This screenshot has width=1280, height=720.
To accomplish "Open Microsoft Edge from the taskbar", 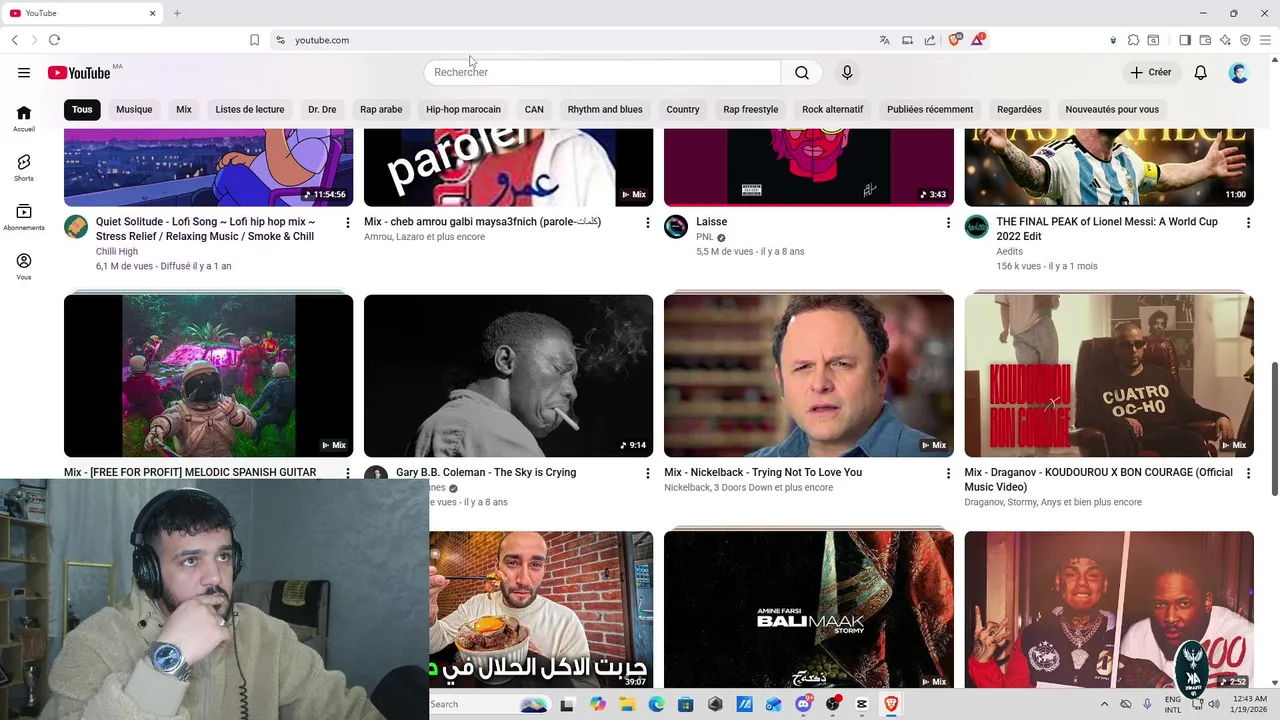I will pyautogui.click(x=656, y=704).
